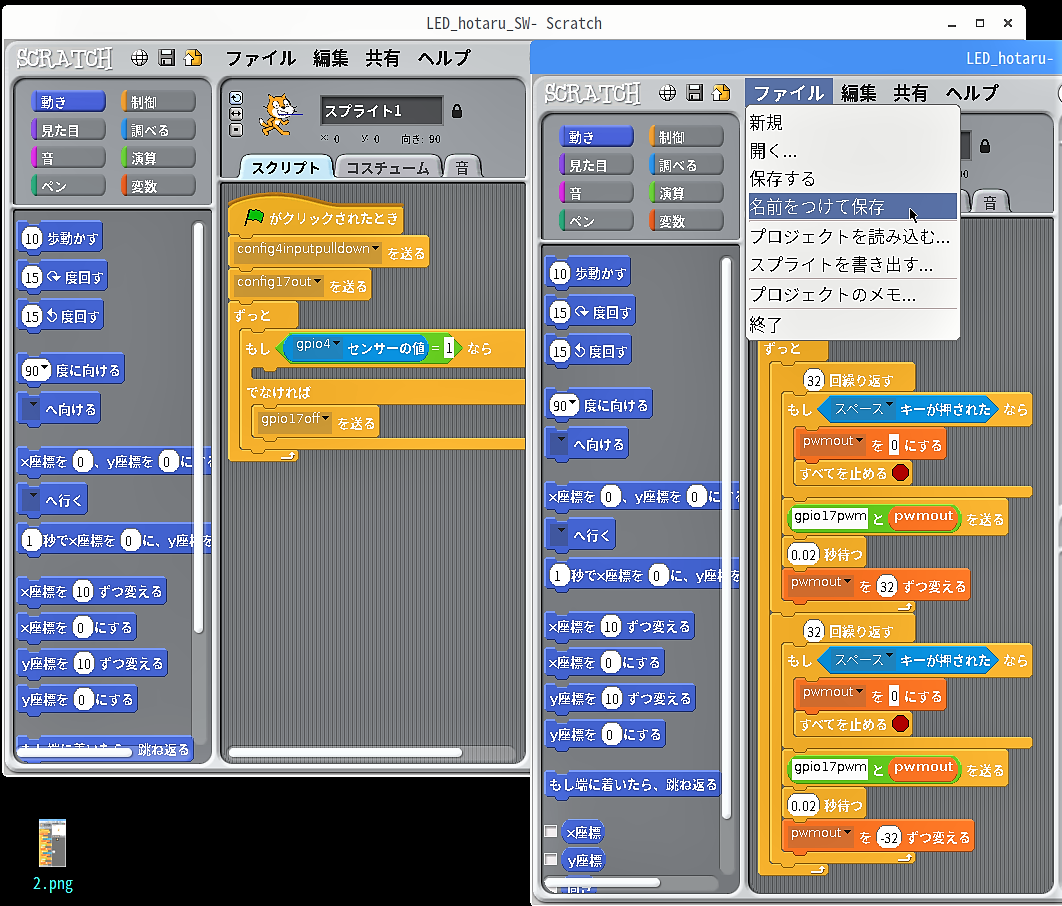Image resolution: width=1062 pixels, height=906 pixels.
Task: Click the save floppy icon in right window
Action: coord(695,93)
